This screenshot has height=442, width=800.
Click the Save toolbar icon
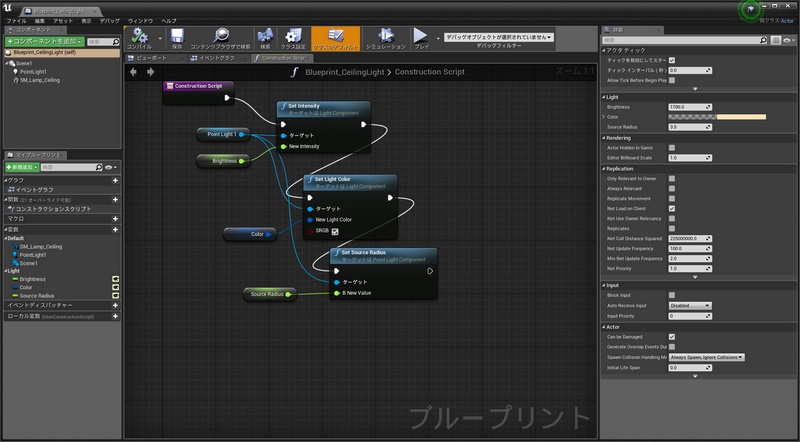[177, 36]
